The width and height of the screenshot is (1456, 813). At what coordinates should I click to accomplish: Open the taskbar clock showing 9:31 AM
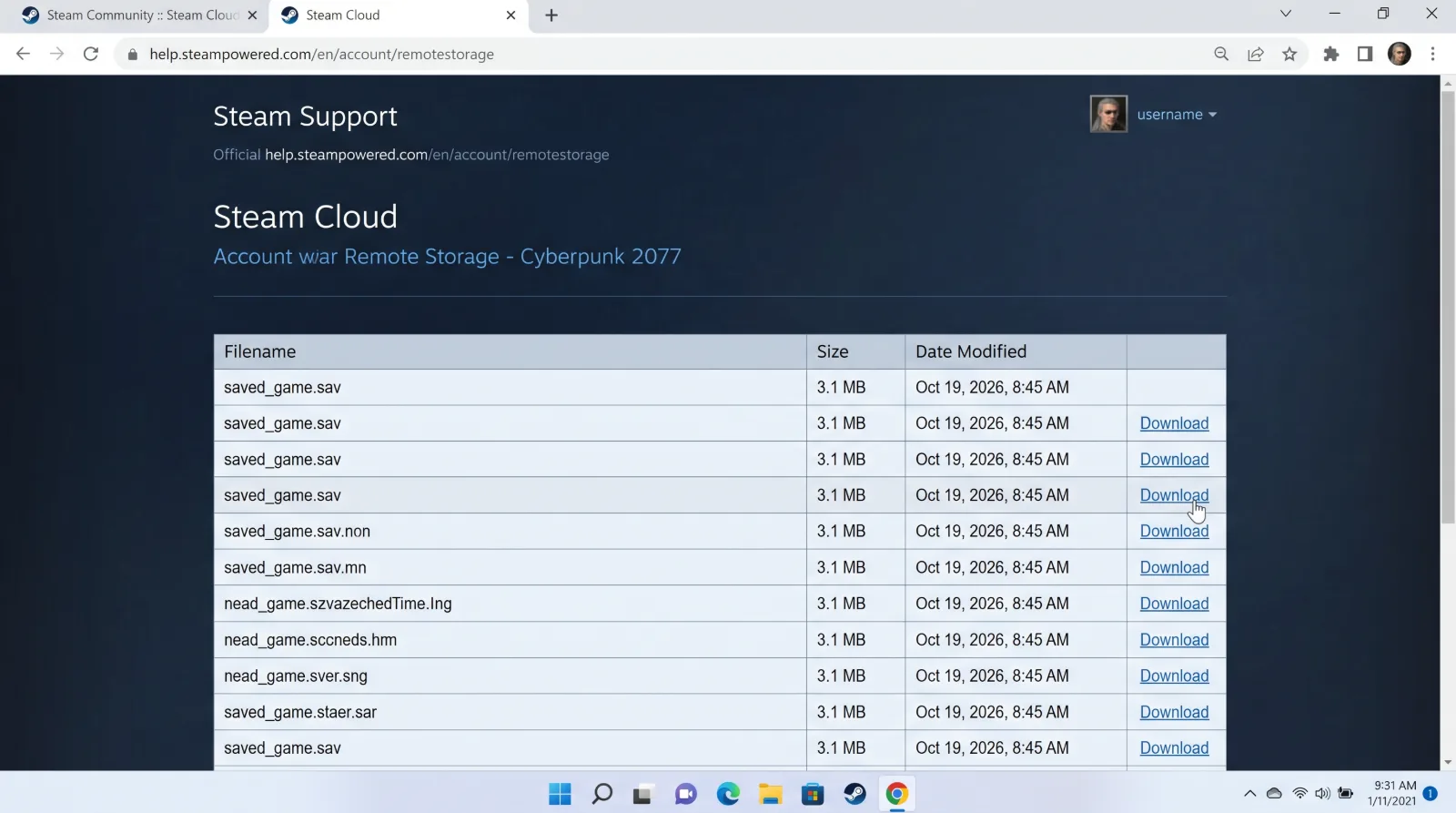pos(1392,793)
